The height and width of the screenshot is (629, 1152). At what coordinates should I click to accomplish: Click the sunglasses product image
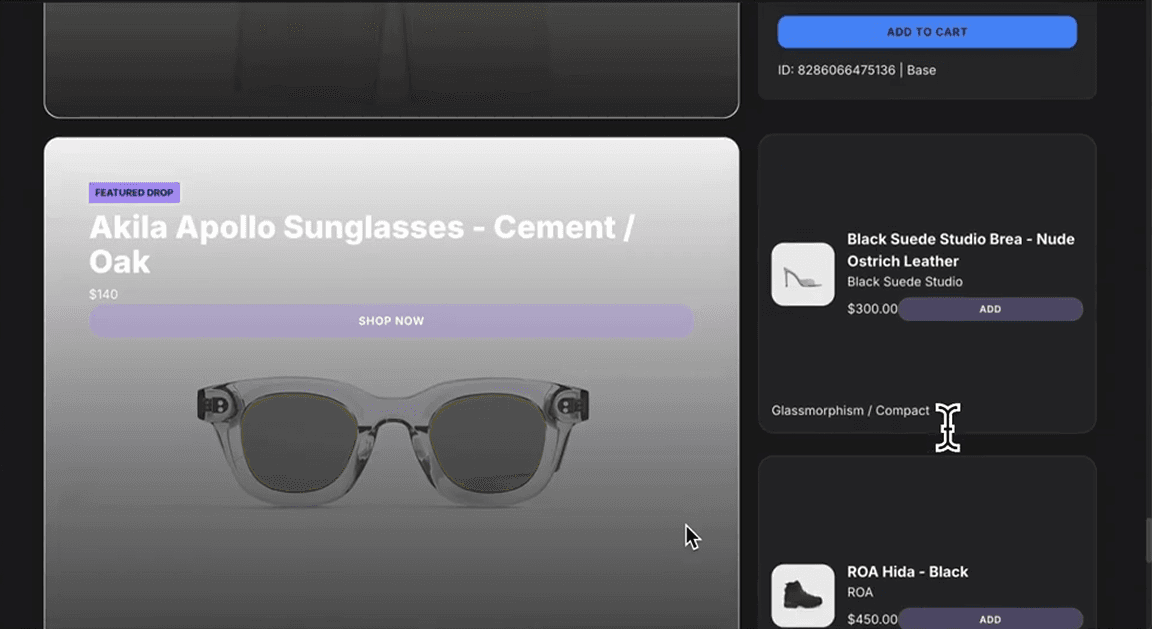point(392,441)
